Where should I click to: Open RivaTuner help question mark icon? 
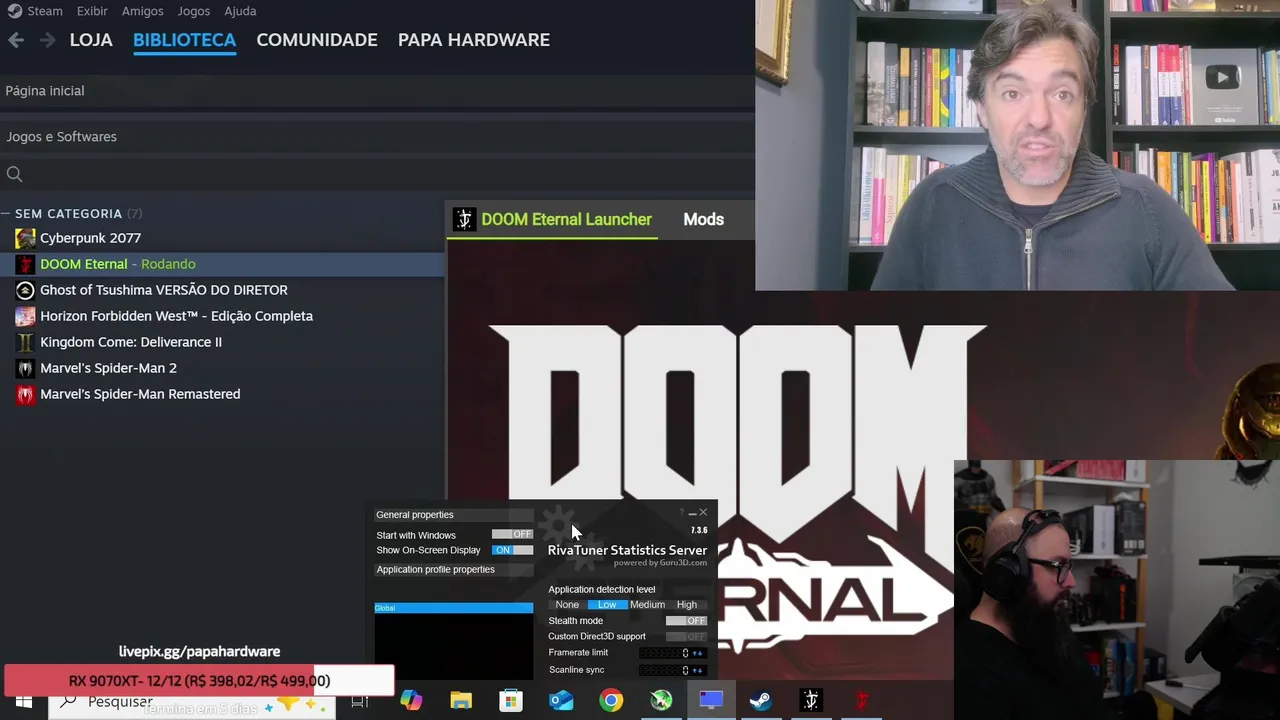[x=681, y=513]
